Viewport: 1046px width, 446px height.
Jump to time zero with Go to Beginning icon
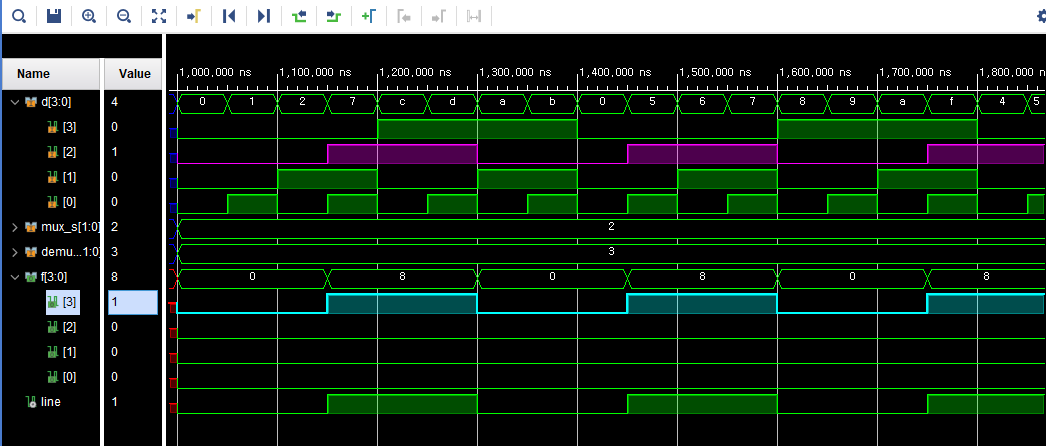(x=229, y=15)
